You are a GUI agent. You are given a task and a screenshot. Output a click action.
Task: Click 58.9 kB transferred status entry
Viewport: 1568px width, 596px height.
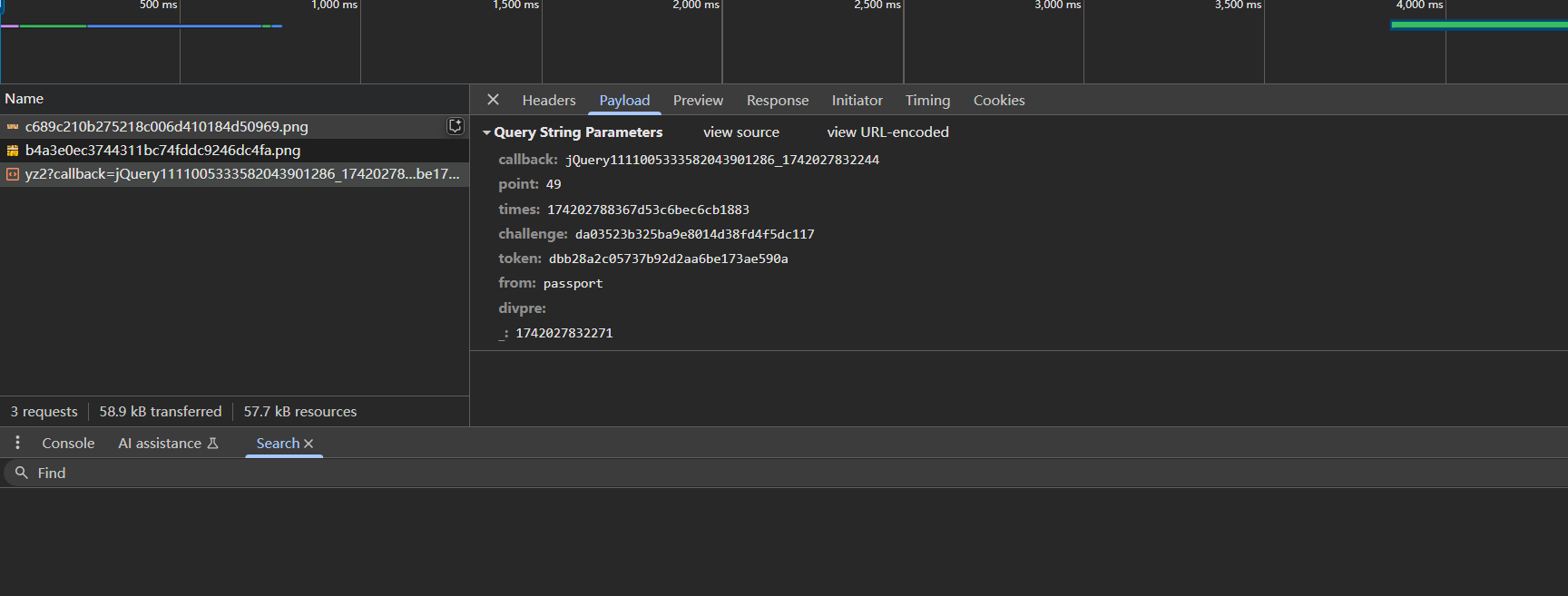(161, 412)
